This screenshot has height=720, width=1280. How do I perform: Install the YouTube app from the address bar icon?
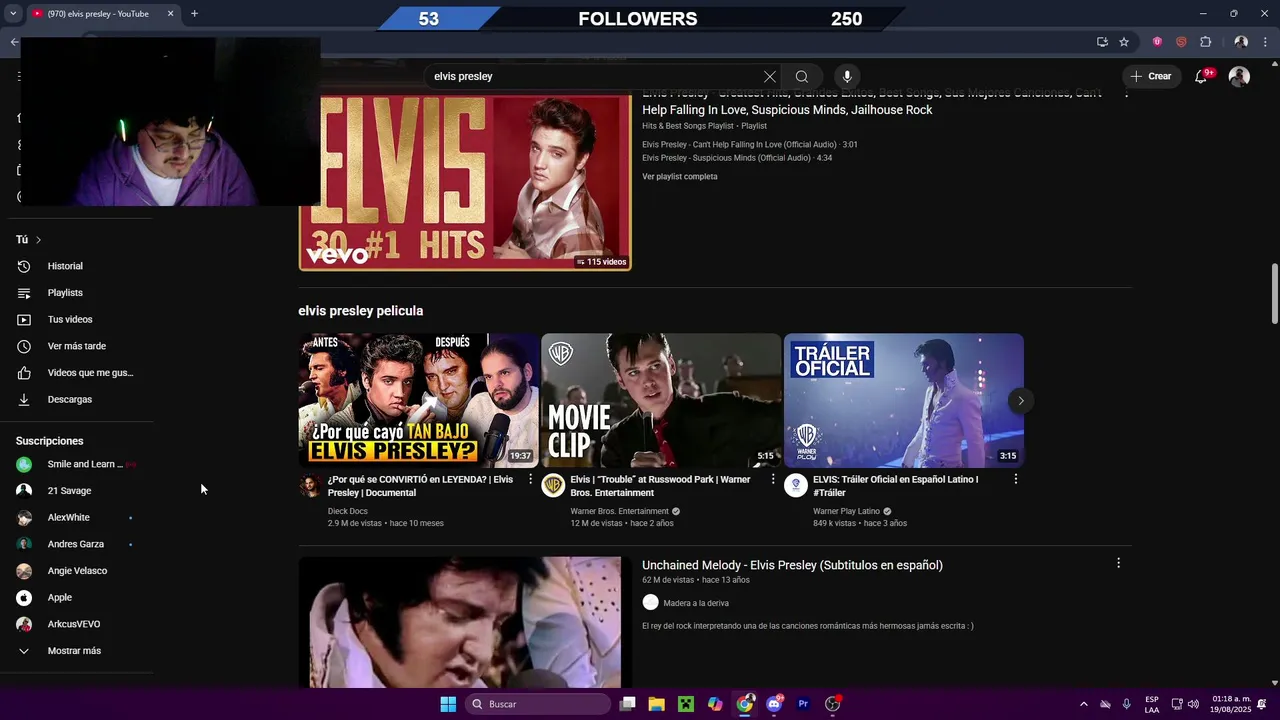click(x=1102, y=42)
